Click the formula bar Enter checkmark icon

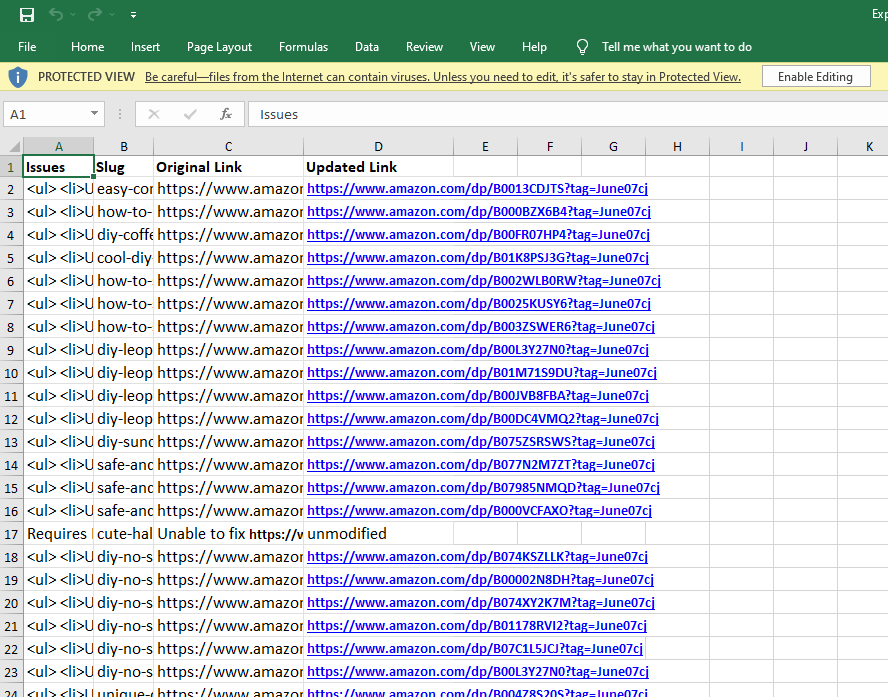190,114
